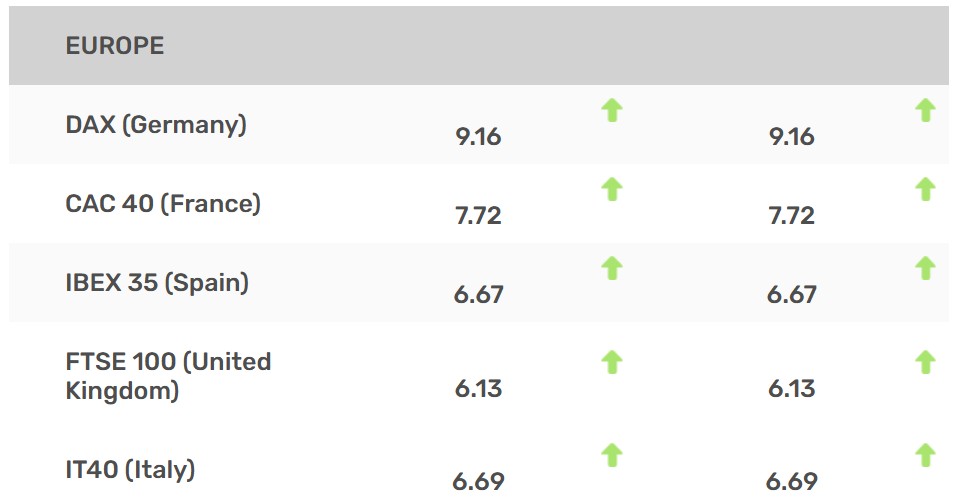Screen dimensions: 960x498
Task: Click first green up arrow for IBEX 35
Action: click(612, 268)
